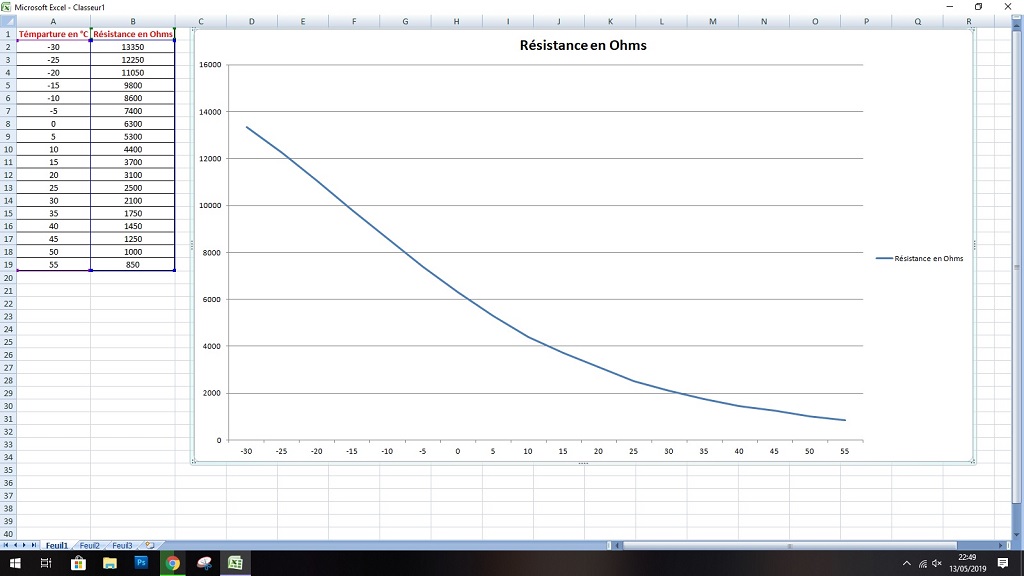Open the network Wi-Fi status icon
Viewport: 1024px width, 576px height.
click(x=922, y=563)
